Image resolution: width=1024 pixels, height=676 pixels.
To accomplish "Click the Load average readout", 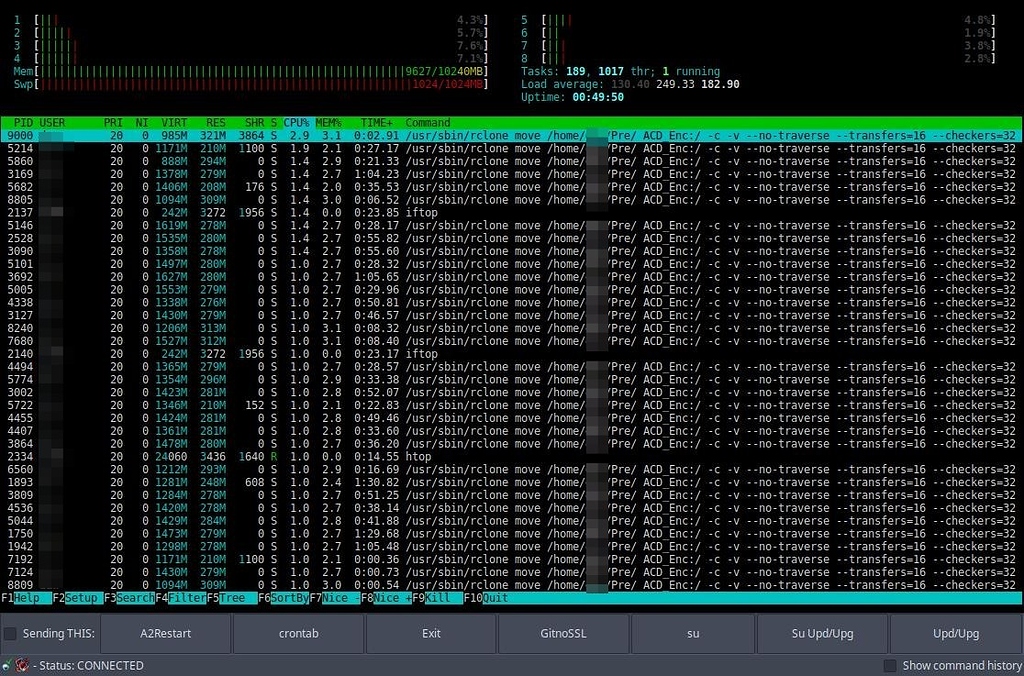I will (630, 84).
